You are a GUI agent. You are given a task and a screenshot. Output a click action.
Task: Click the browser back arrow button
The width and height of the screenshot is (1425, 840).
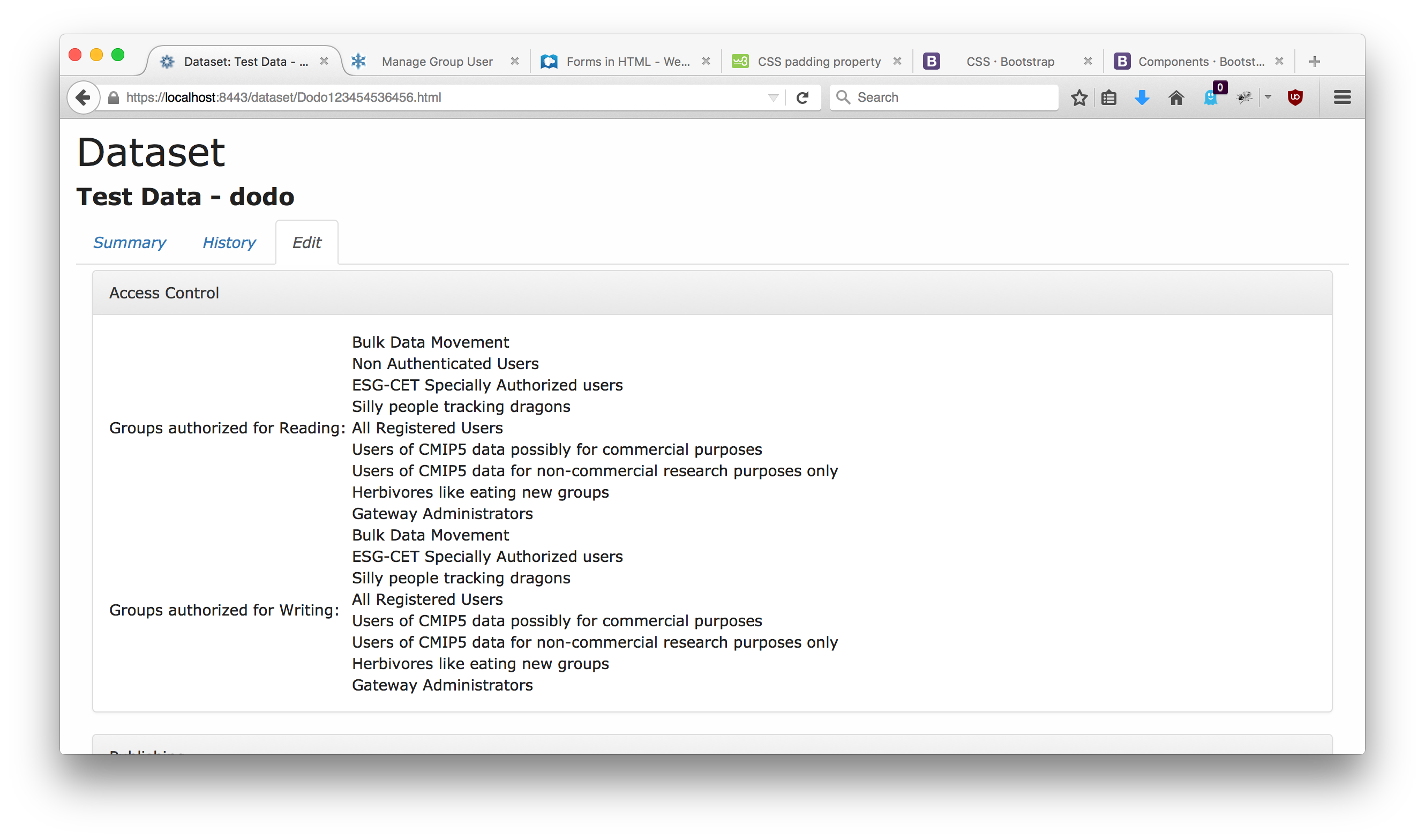(x=83, y=97)
